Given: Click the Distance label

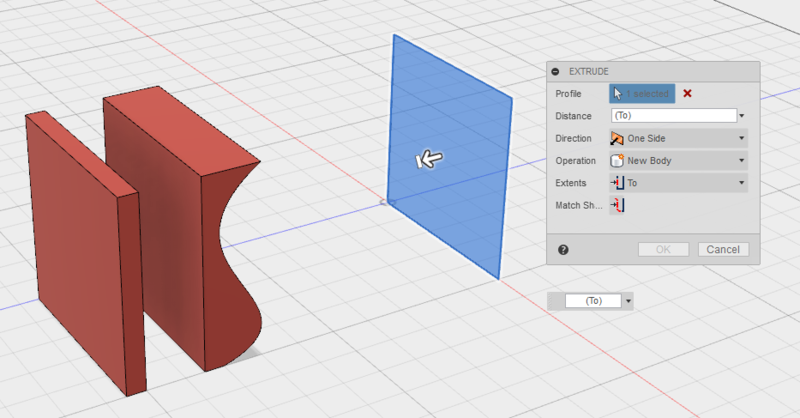Looking at the screenshot, I should click(573, 116).
